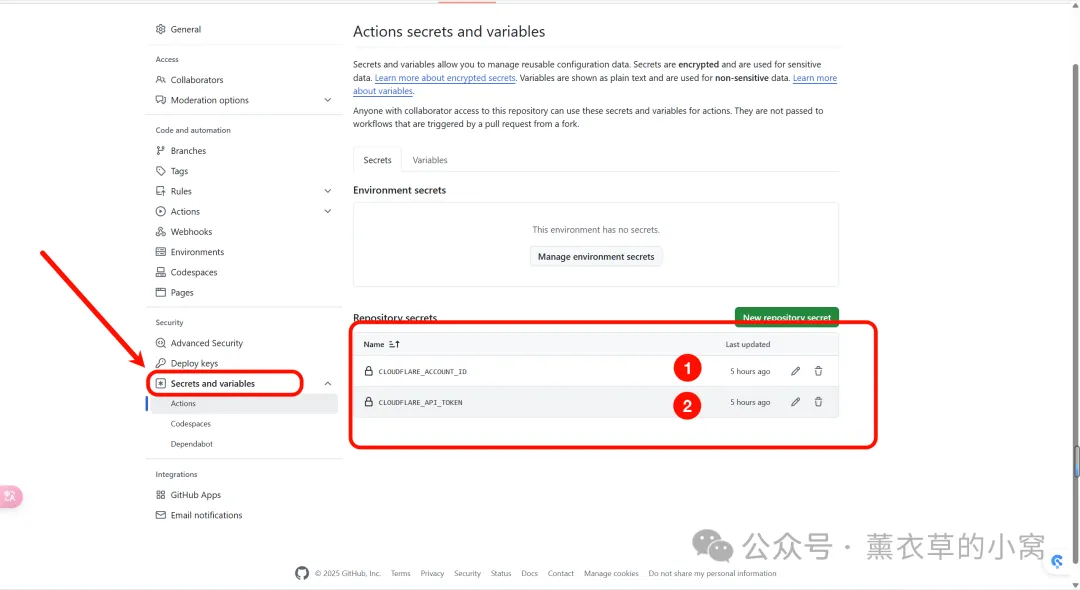Click the Collaborators people icon
The height and width of the screenshot is (590, 1080).
pos(160,80)
